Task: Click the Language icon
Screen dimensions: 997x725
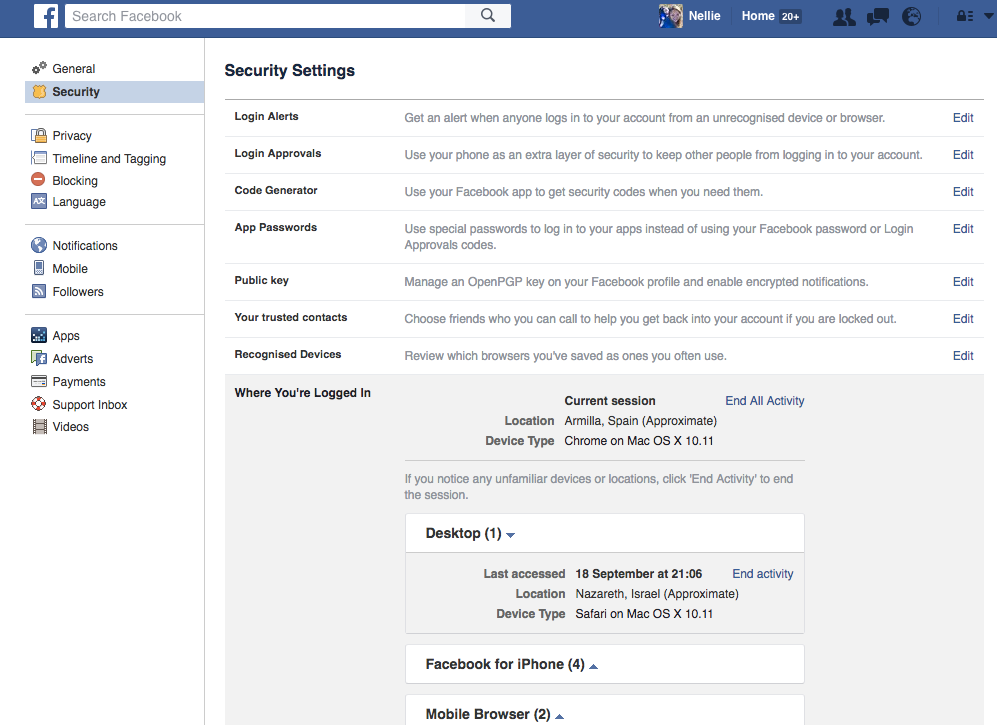Action: (39, 201)
